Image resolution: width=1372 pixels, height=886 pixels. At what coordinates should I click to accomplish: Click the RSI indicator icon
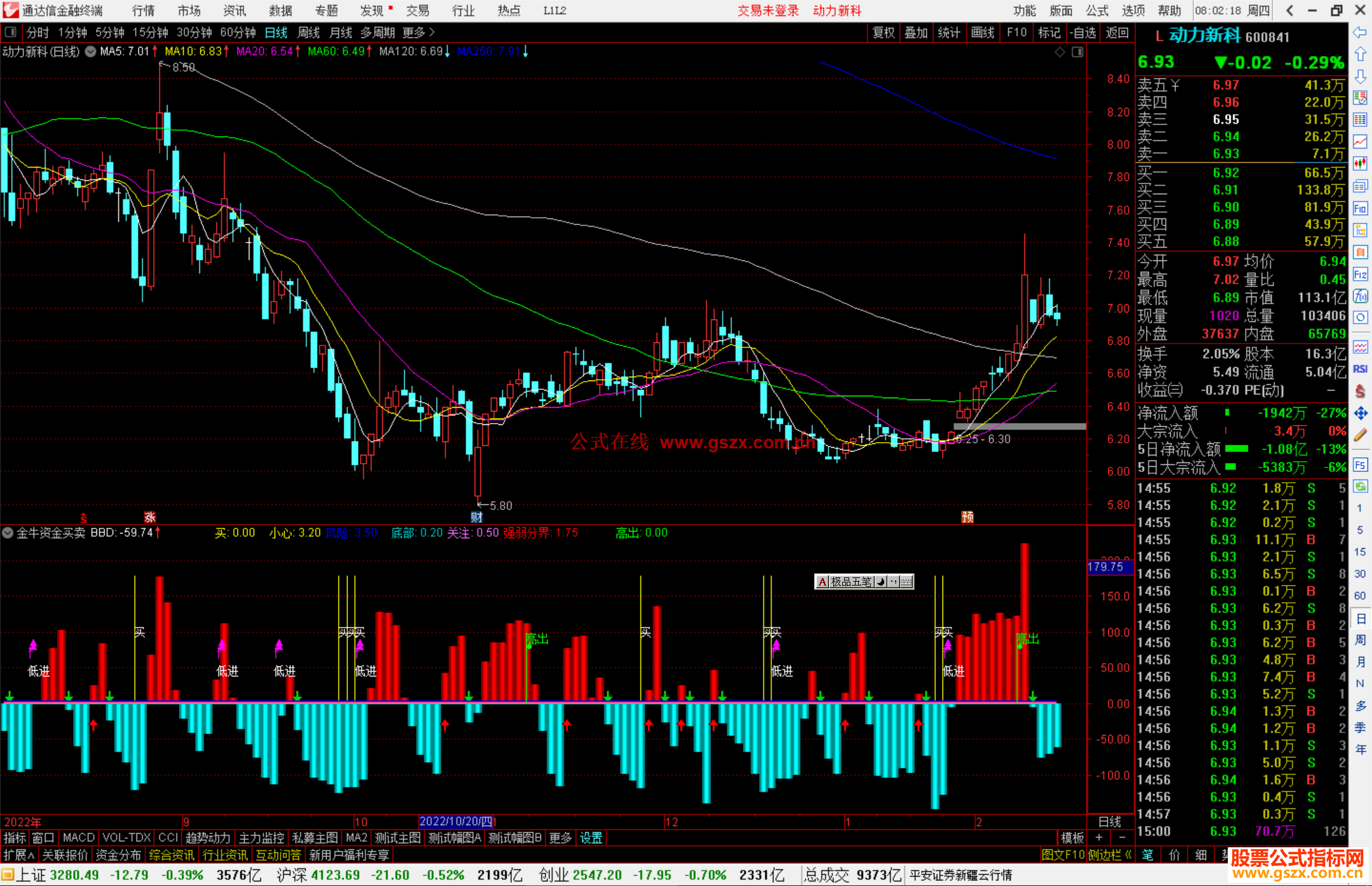click(1360, 369)
